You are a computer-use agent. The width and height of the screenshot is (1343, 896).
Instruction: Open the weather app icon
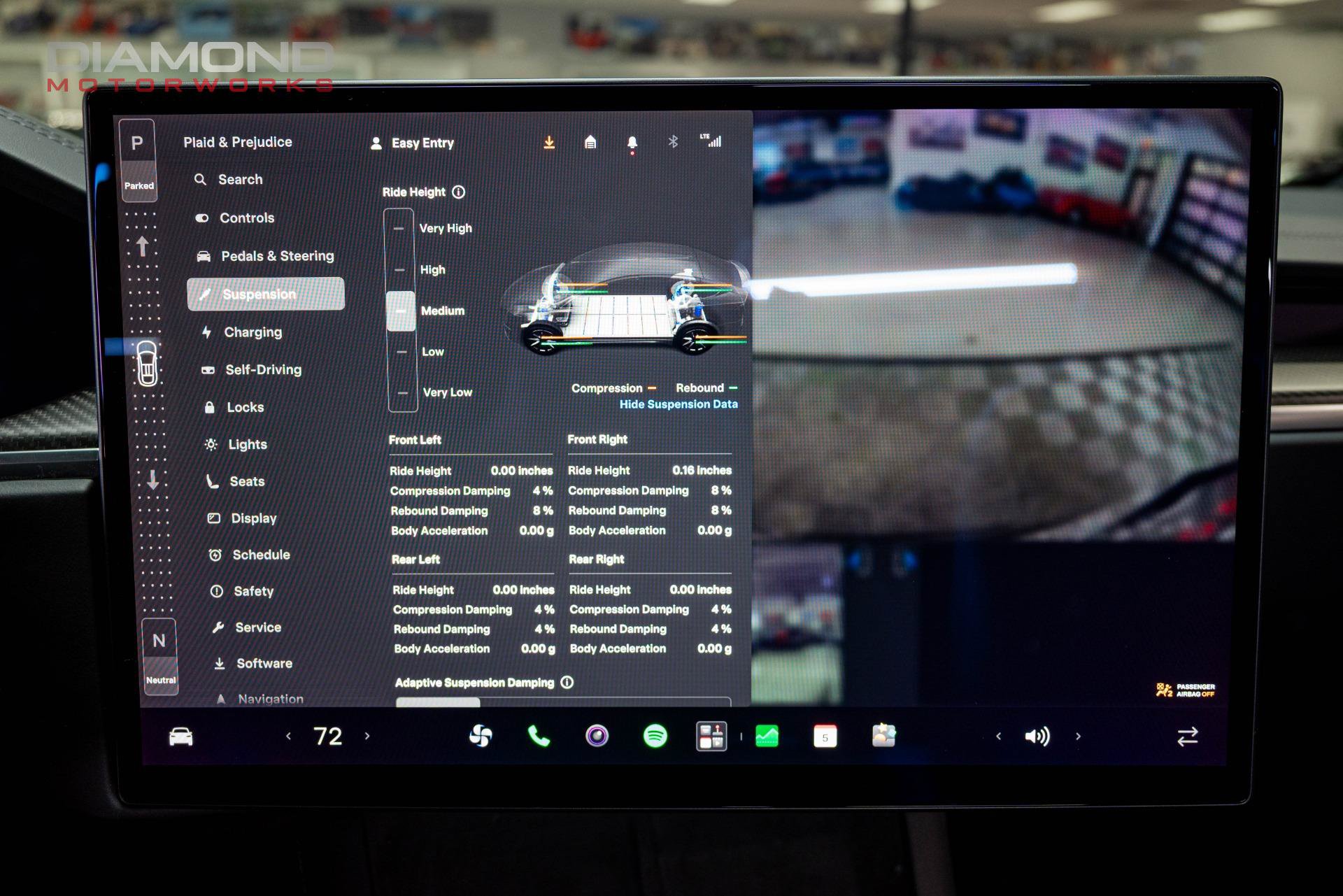[883, 736]
